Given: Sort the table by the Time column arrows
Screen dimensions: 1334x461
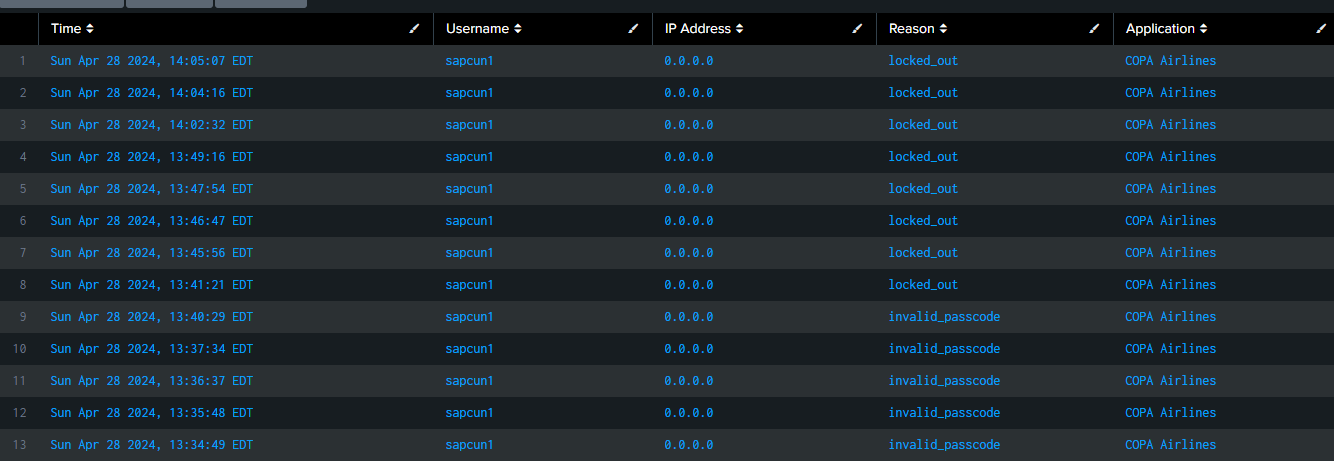Looking at the screenshot, I should 91,29.
